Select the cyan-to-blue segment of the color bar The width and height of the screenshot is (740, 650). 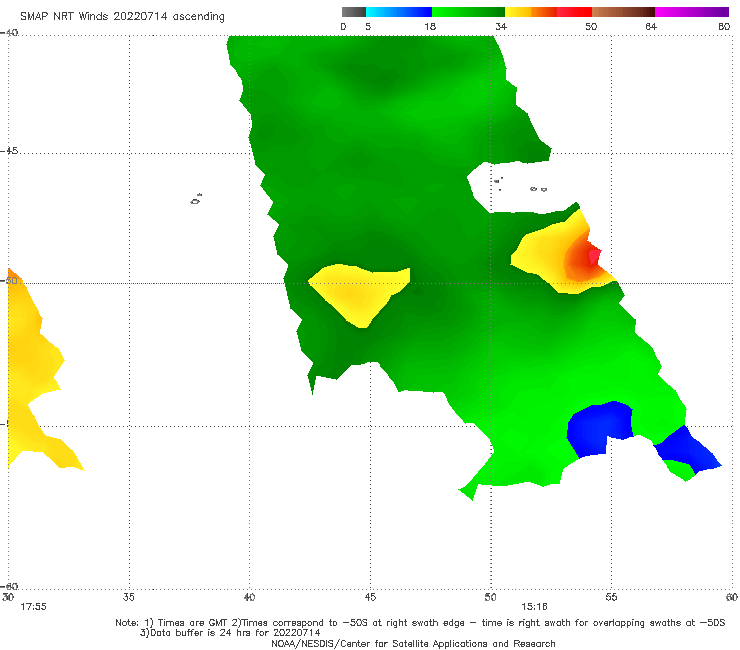(399, 12)
